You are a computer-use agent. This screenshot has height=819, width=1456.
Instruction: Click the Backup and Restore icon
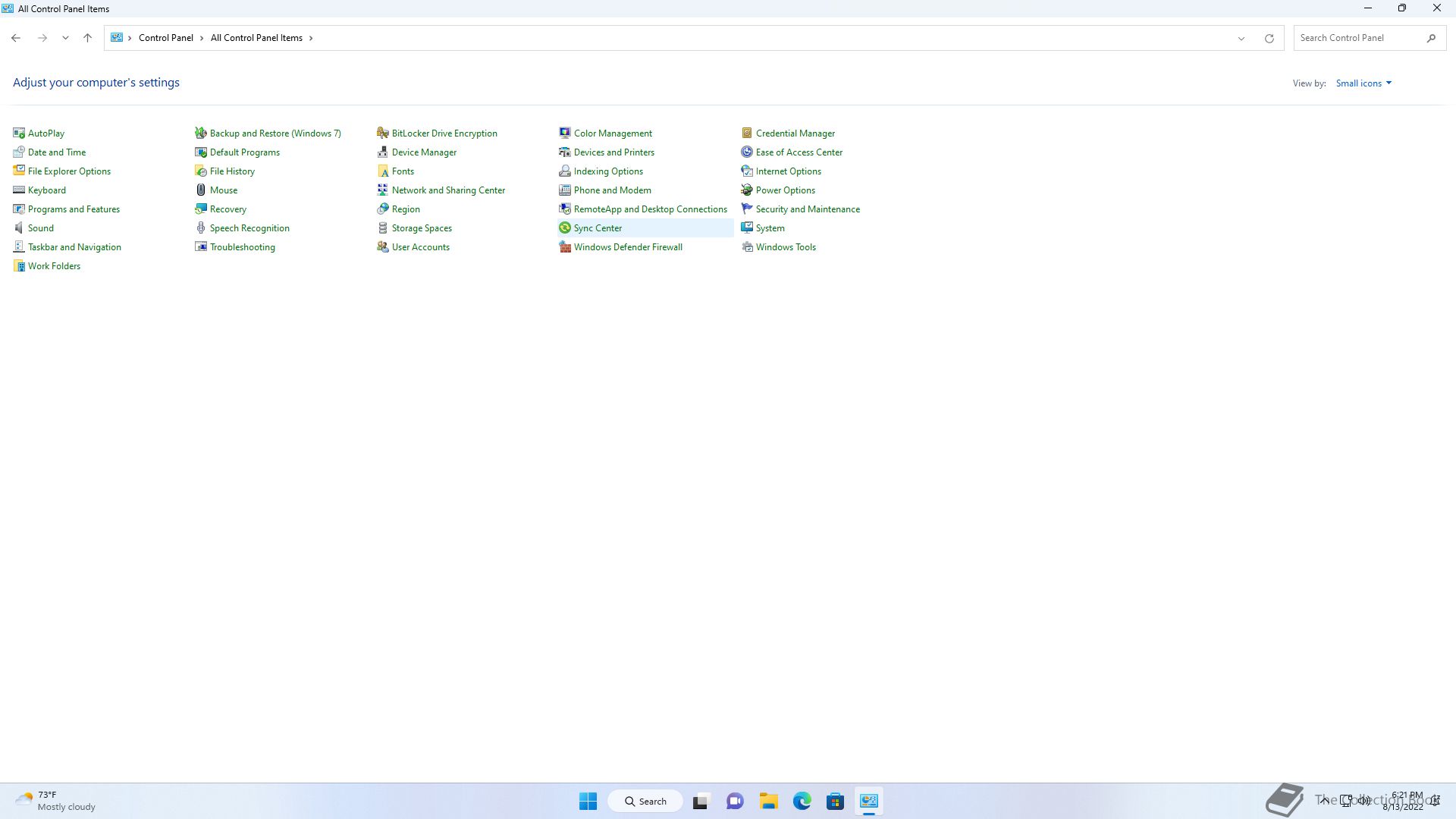[x=201, y=133]
